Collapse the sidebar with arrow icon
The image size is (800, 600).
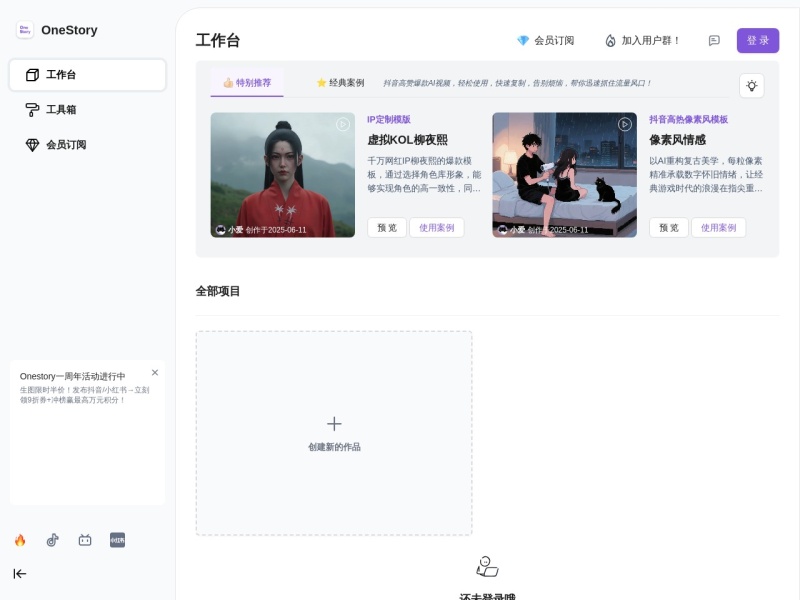point(20,573)
